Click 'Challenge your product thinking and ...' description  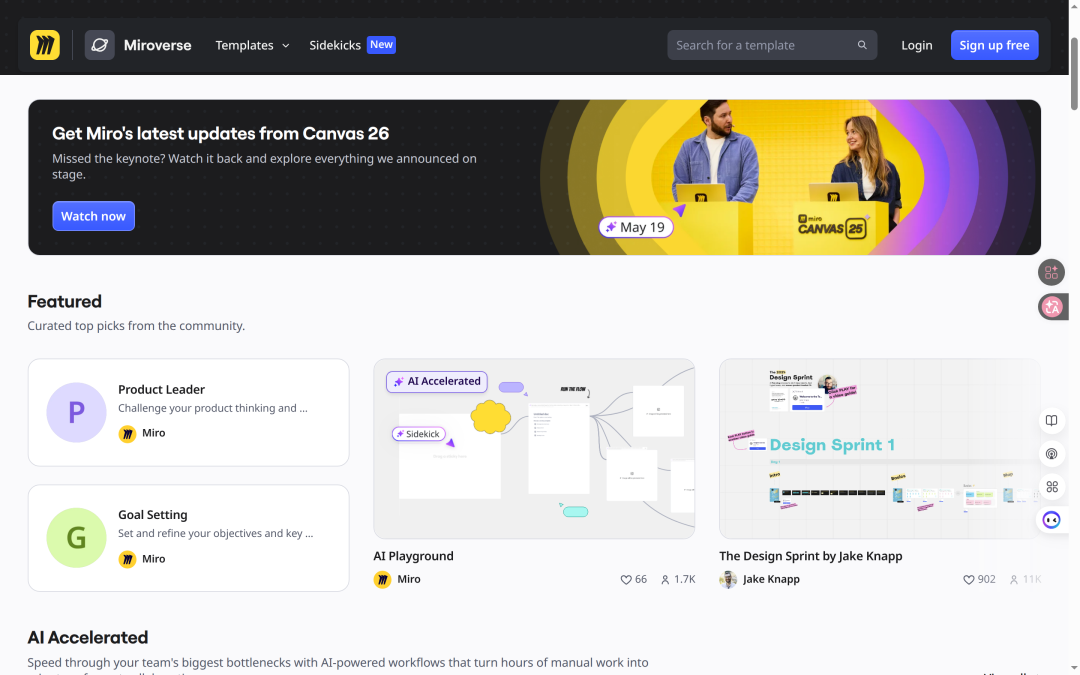[x=213, y=408]
